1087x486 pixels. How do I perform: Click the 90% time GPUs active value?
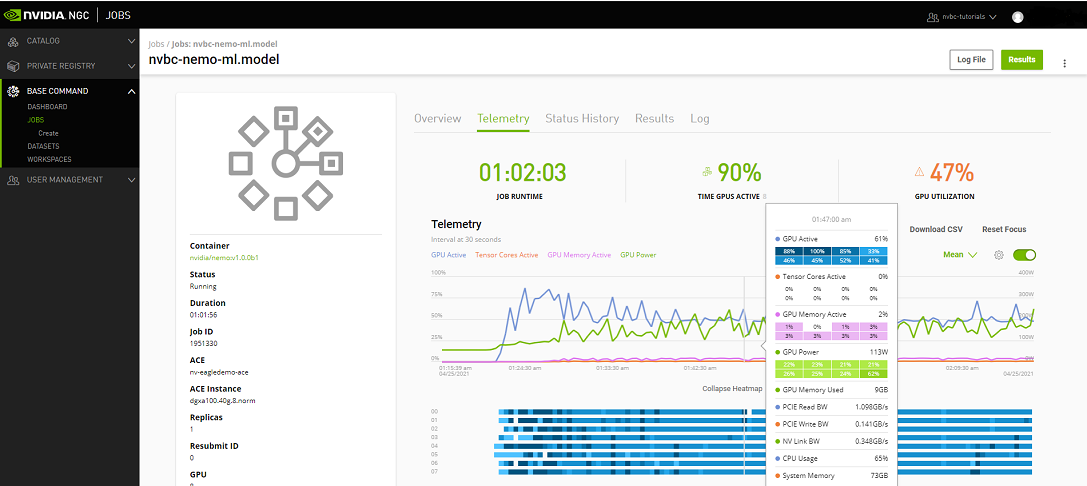[x=739, y=173]
